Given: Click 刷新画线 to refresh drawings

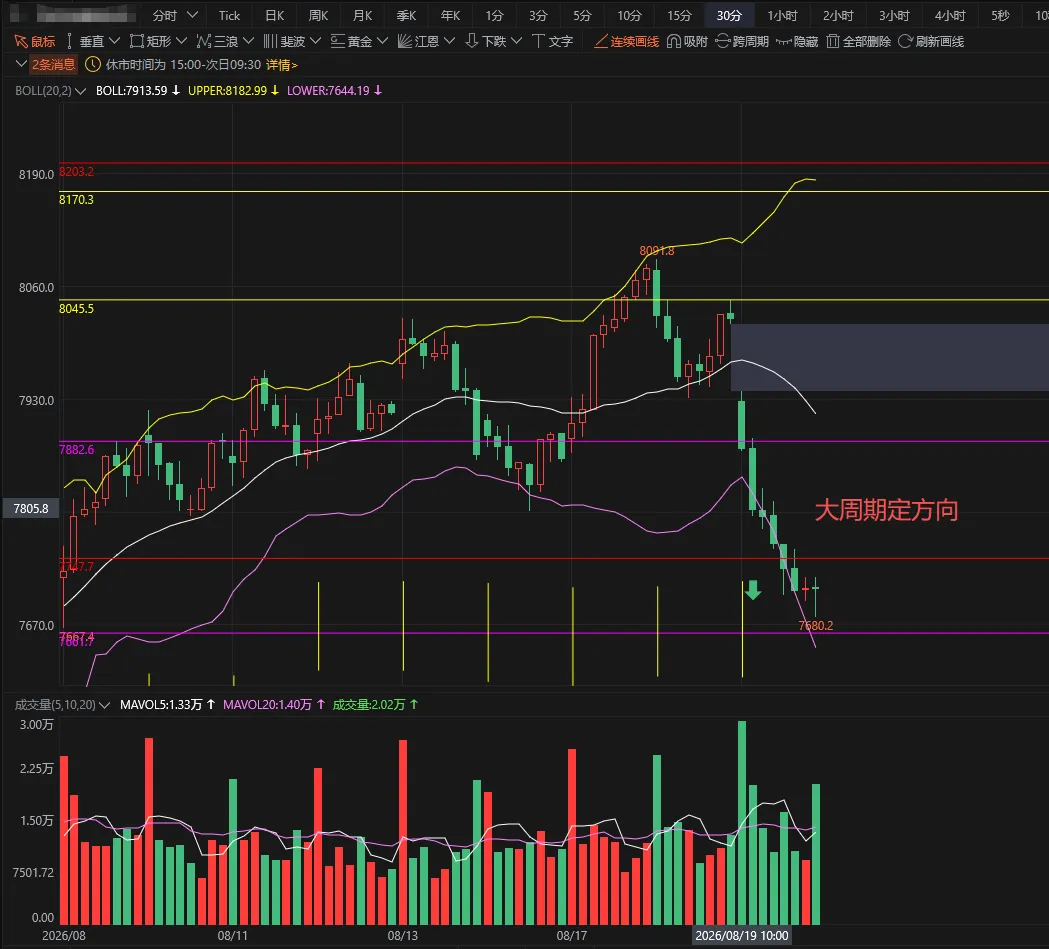Looking at the screenshot, I should click(931, 41).
